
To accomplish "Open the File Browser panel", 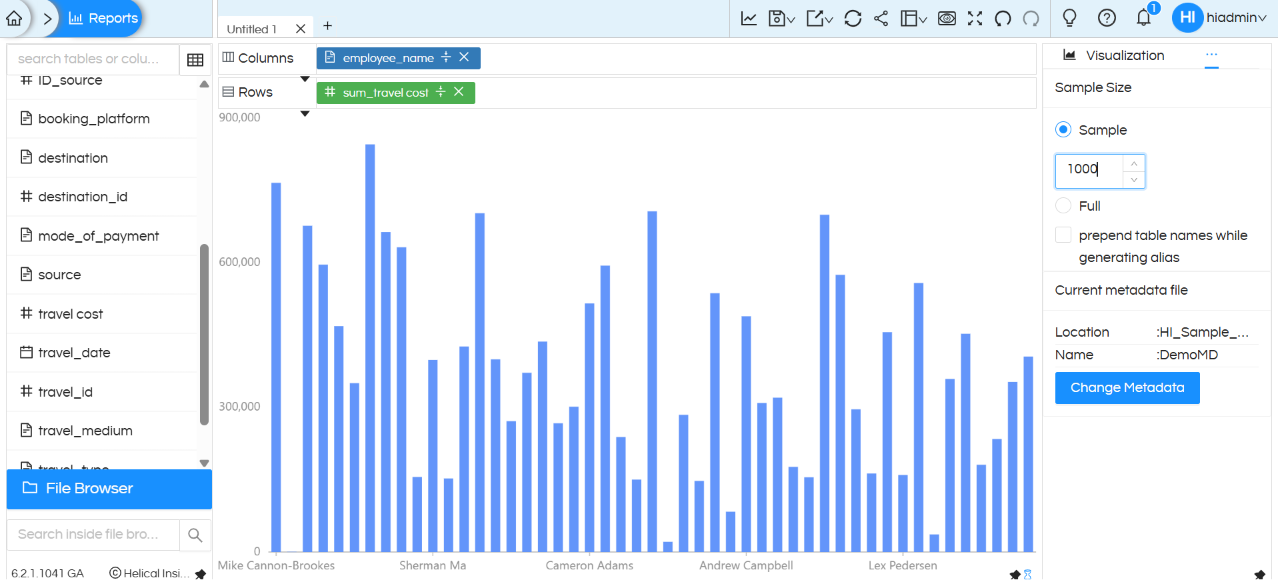I will tap(109, 489).
